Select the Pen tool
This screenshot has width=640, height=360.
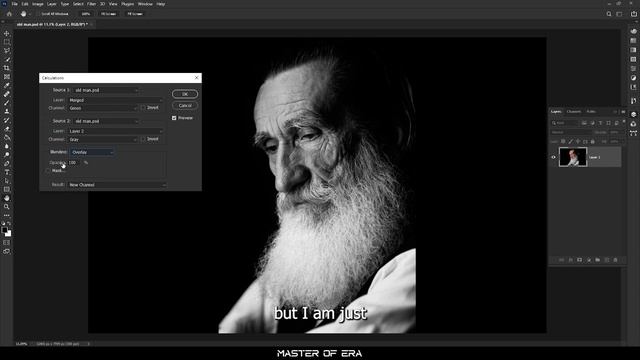pos(7,163)
